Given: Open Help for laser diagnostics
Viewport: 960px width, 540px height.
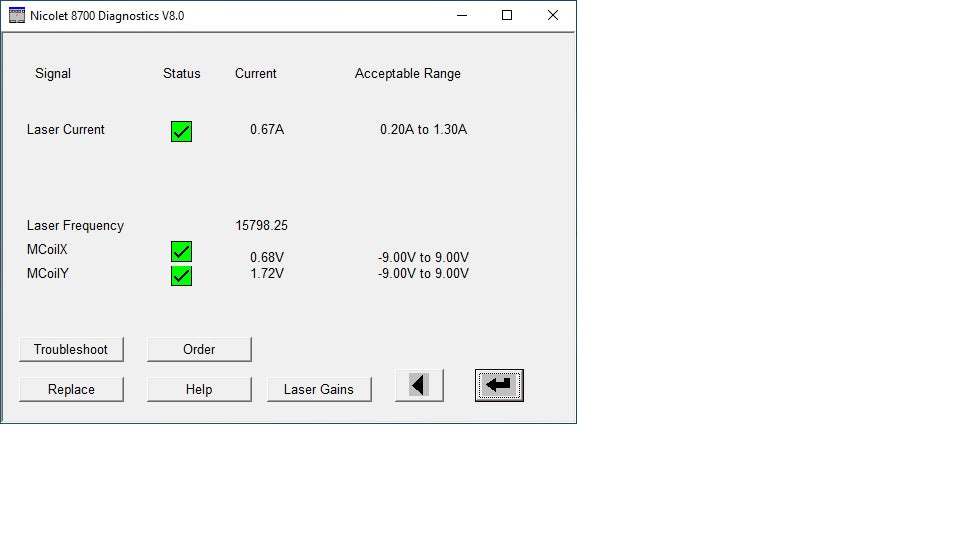Looking at the screenshot, I should [199, 389].
